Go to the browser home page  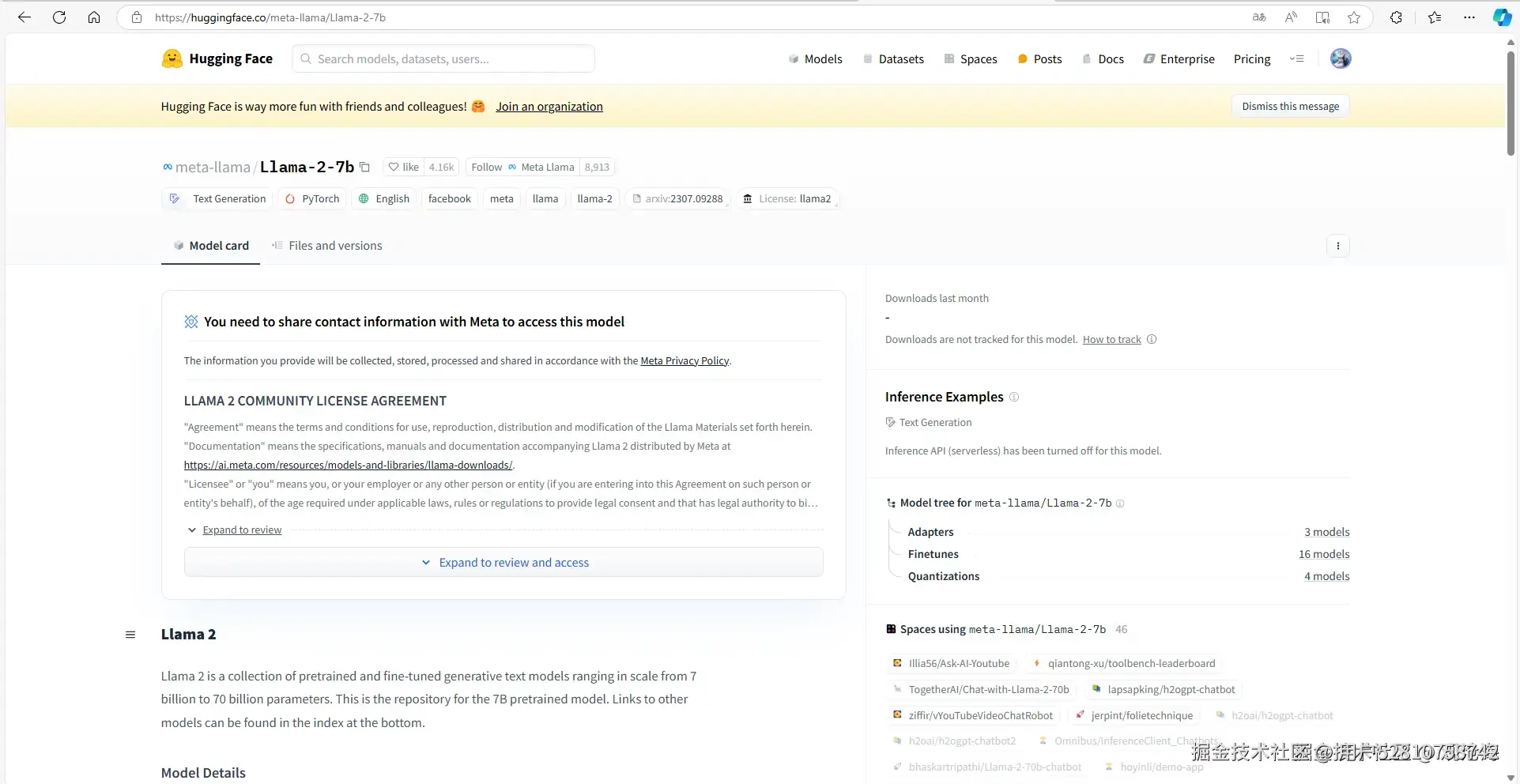94,17
